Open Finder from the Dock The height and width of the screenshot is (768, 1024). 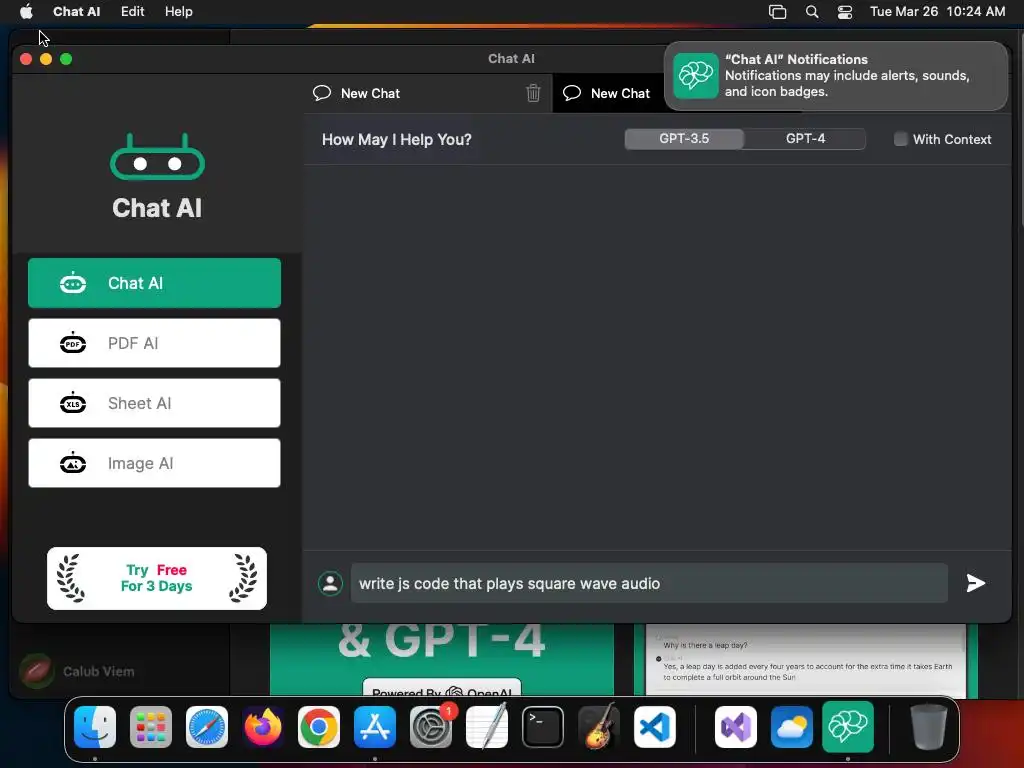(95, 727)
